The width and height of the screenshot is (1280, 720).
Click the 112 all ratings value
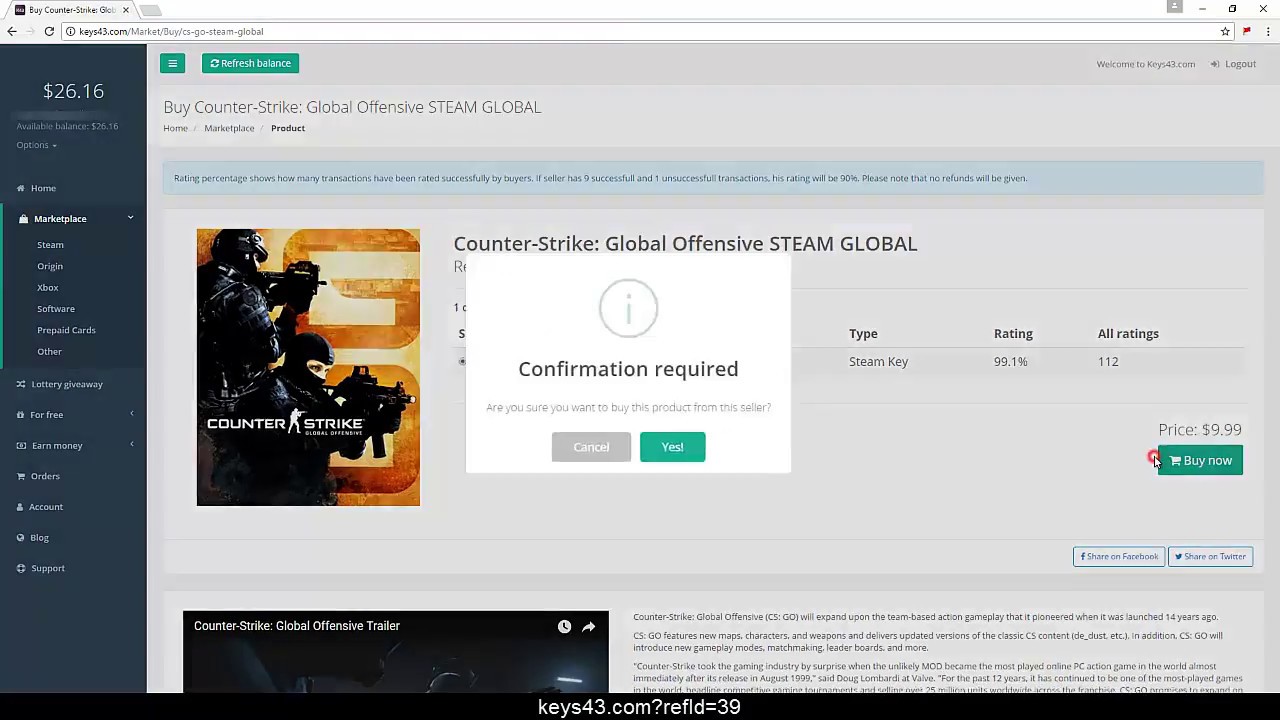(x=1108, y=362)
